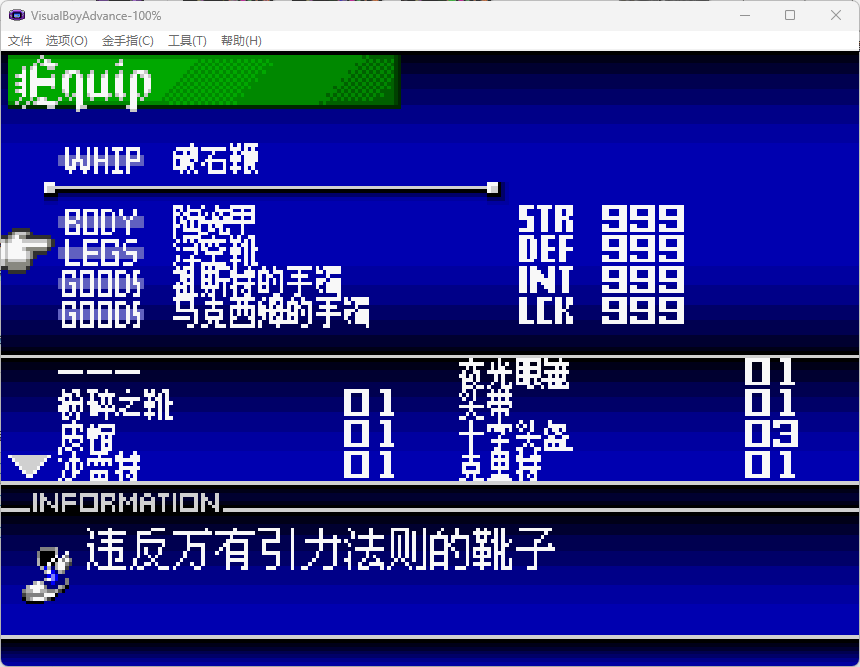Screen dimensions: 860x667
Task: Open the 工具(T) menu
Action: pyautogui.click(x=185, y=41)
